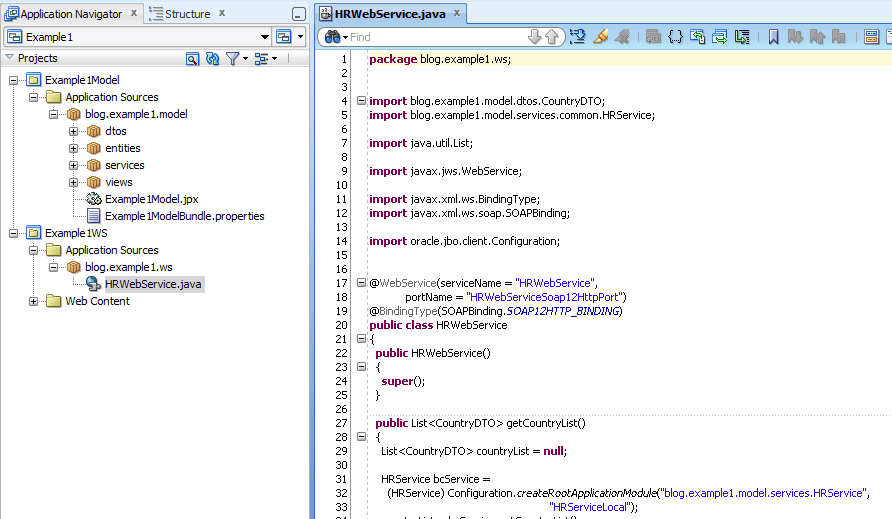Click the green-arrow indent lines toolbar icon
This screenshot has height=519, width=892.
[x=742, y=37]
